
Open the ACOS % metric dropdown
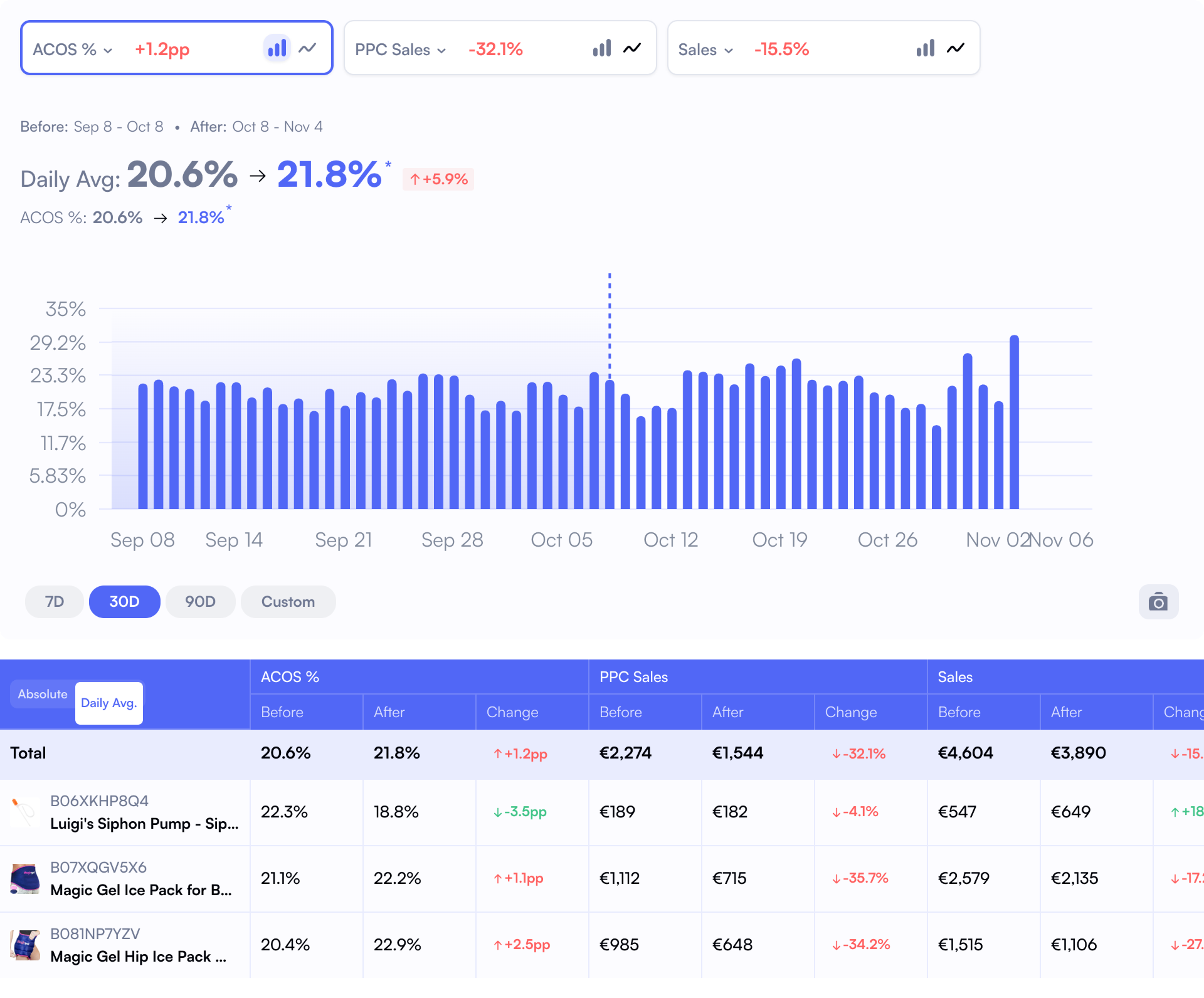[x=73, y=50]
